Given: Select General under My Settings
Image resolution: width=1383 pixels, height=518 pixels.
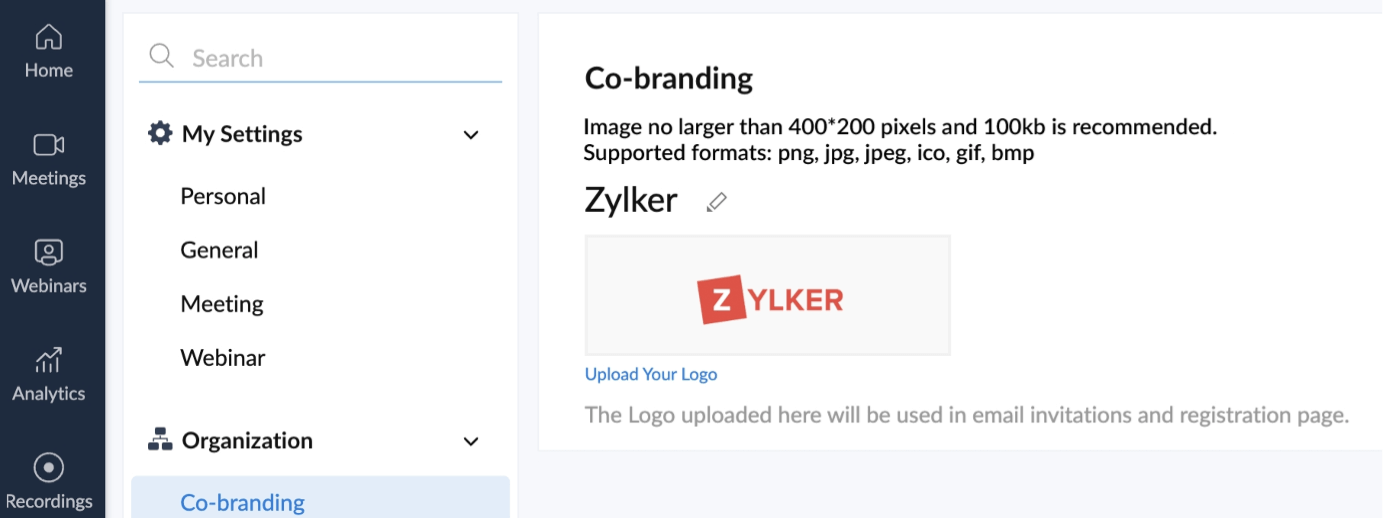Looking at the screenshot, I should (x=219, y=250).
